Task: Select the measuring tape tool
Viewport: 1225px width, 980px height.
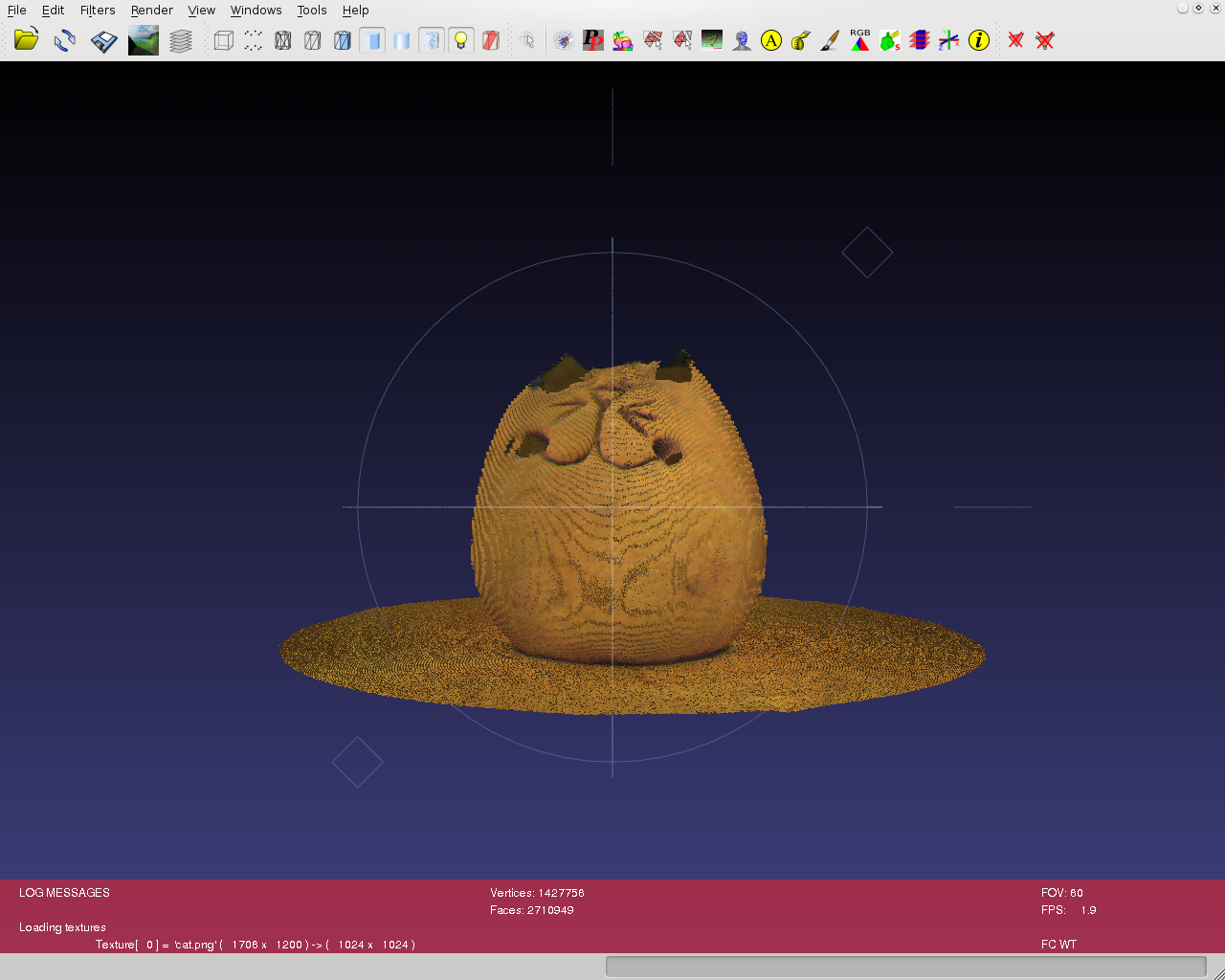Action: (801, 40)
